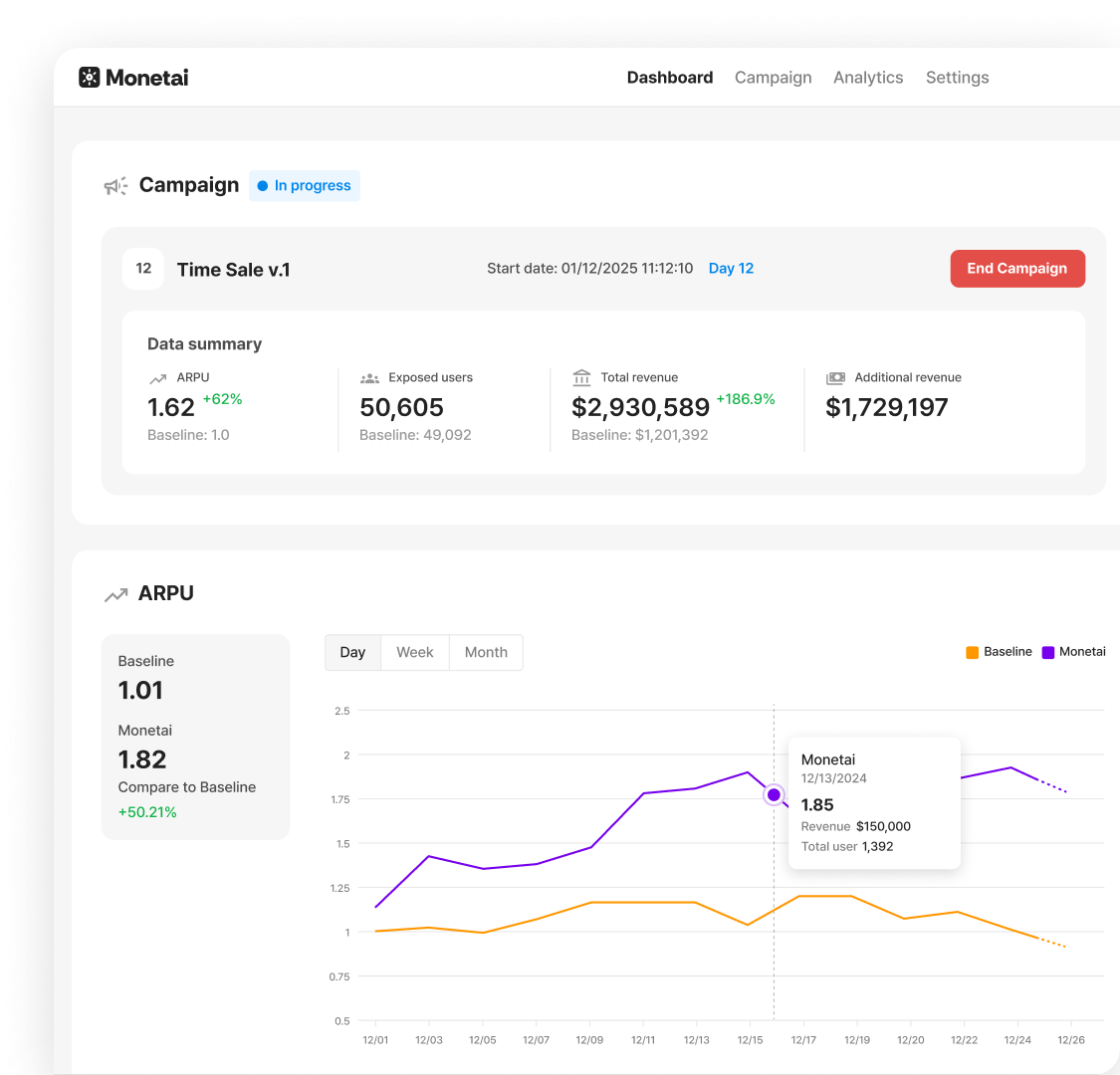The image size is (1120, 1075).
Task: Click the Baseline 1.01 value in ARPU panel
Action: [x=140, y=691]
